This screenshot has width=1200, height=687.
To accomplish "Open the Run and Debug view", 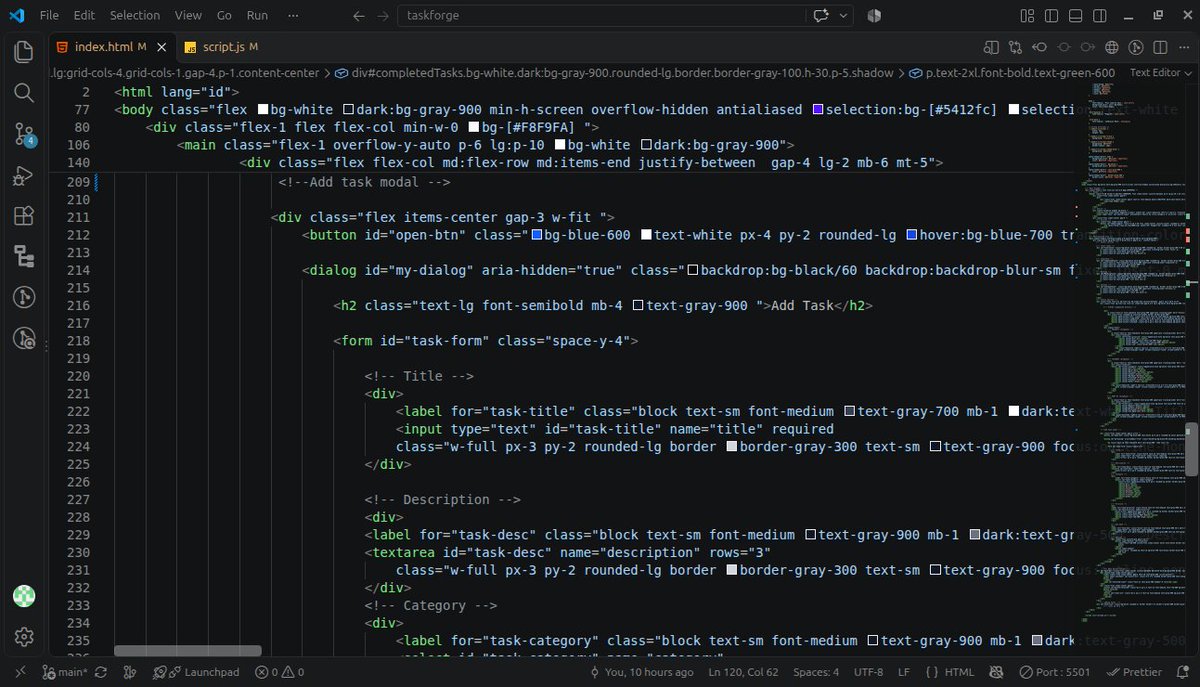I will [24, 176].
